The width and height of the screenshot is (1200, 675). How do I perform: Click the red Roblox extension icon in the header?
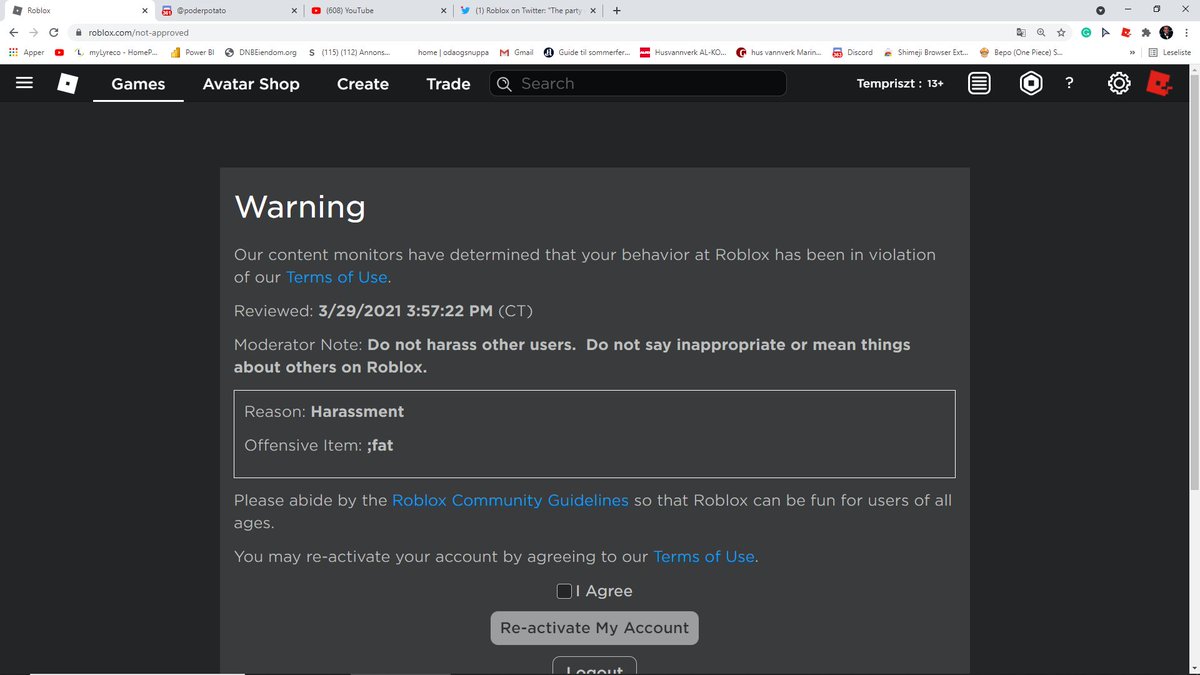click(x=1159, y=84)
